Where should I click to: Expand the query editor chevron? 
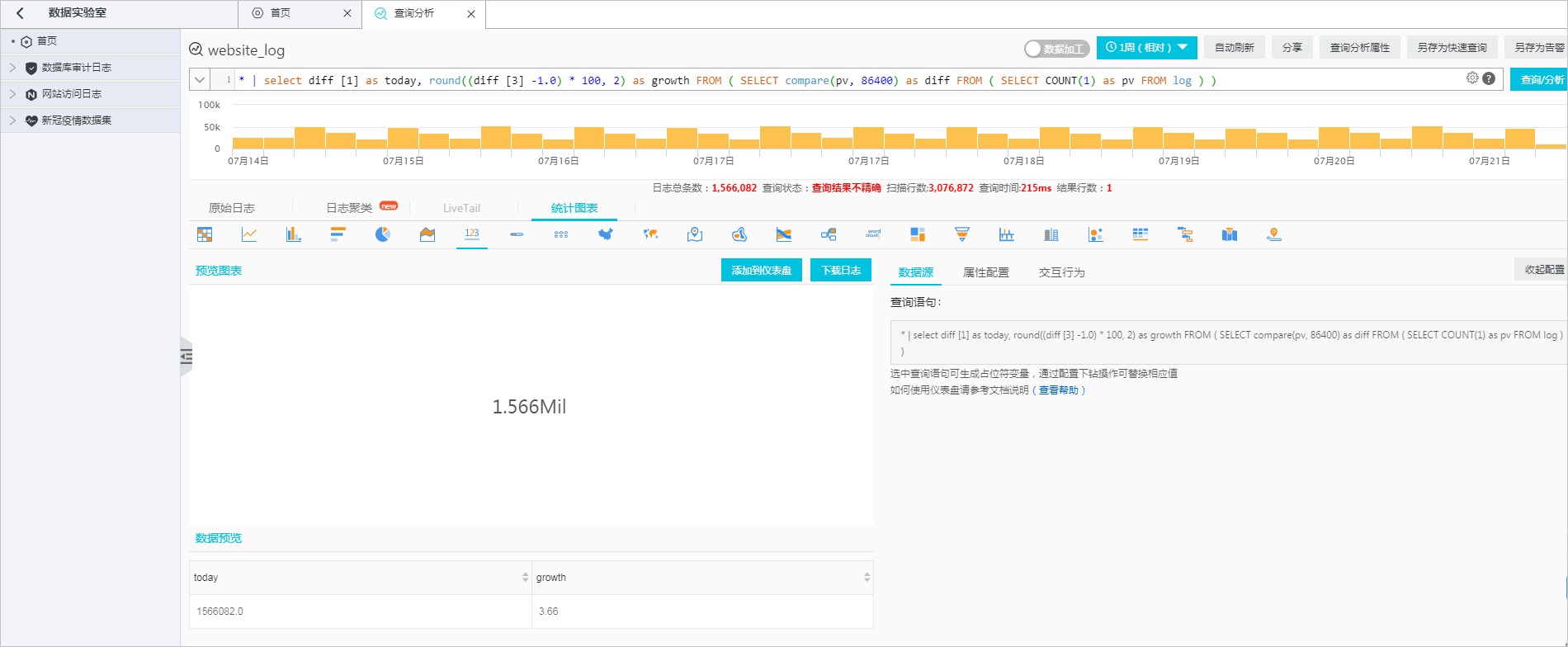click(200, 80)
